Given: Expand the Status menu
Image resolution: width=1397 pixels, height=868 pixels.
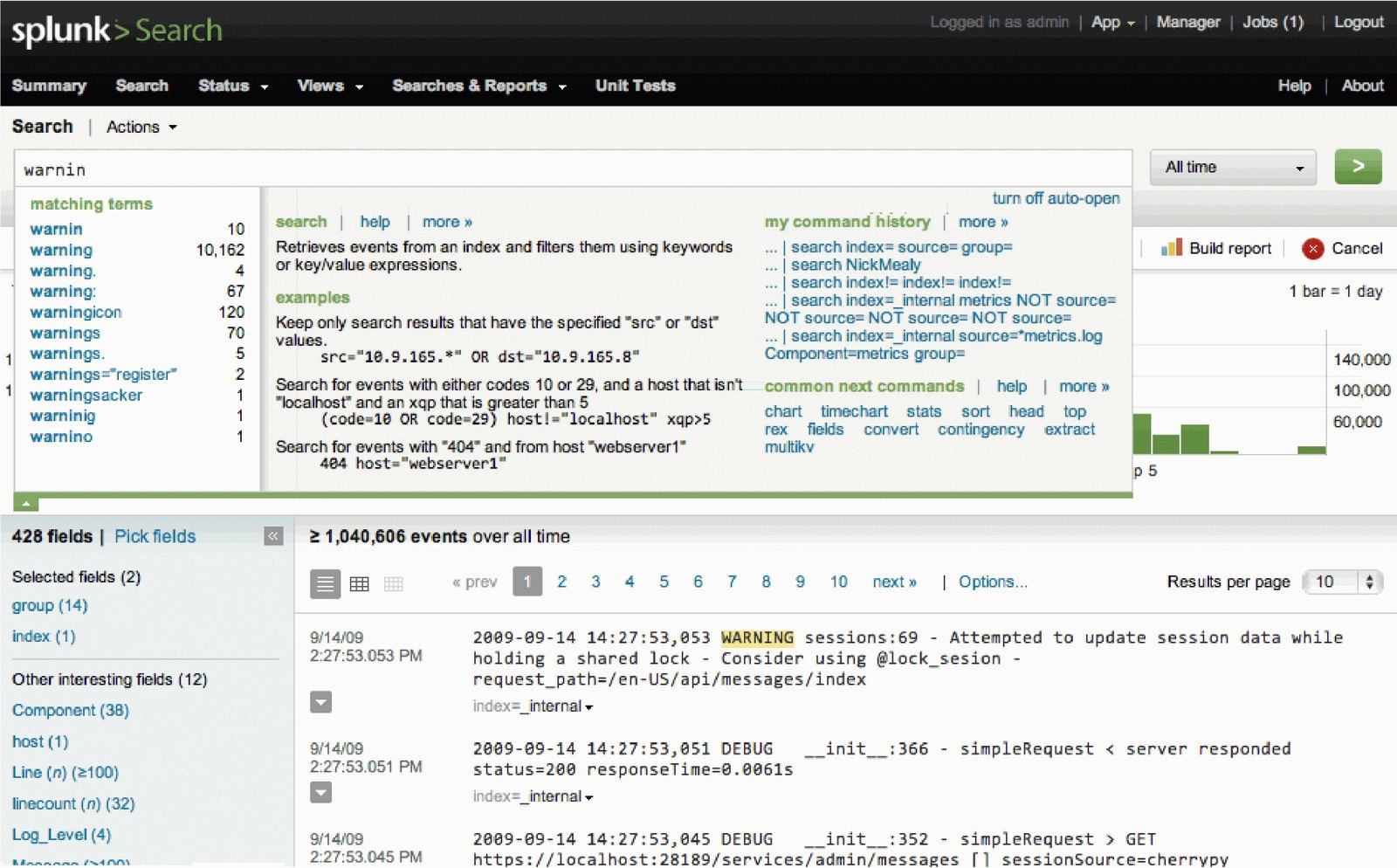Looking at the screenshot, I should (x=233, y=86).
